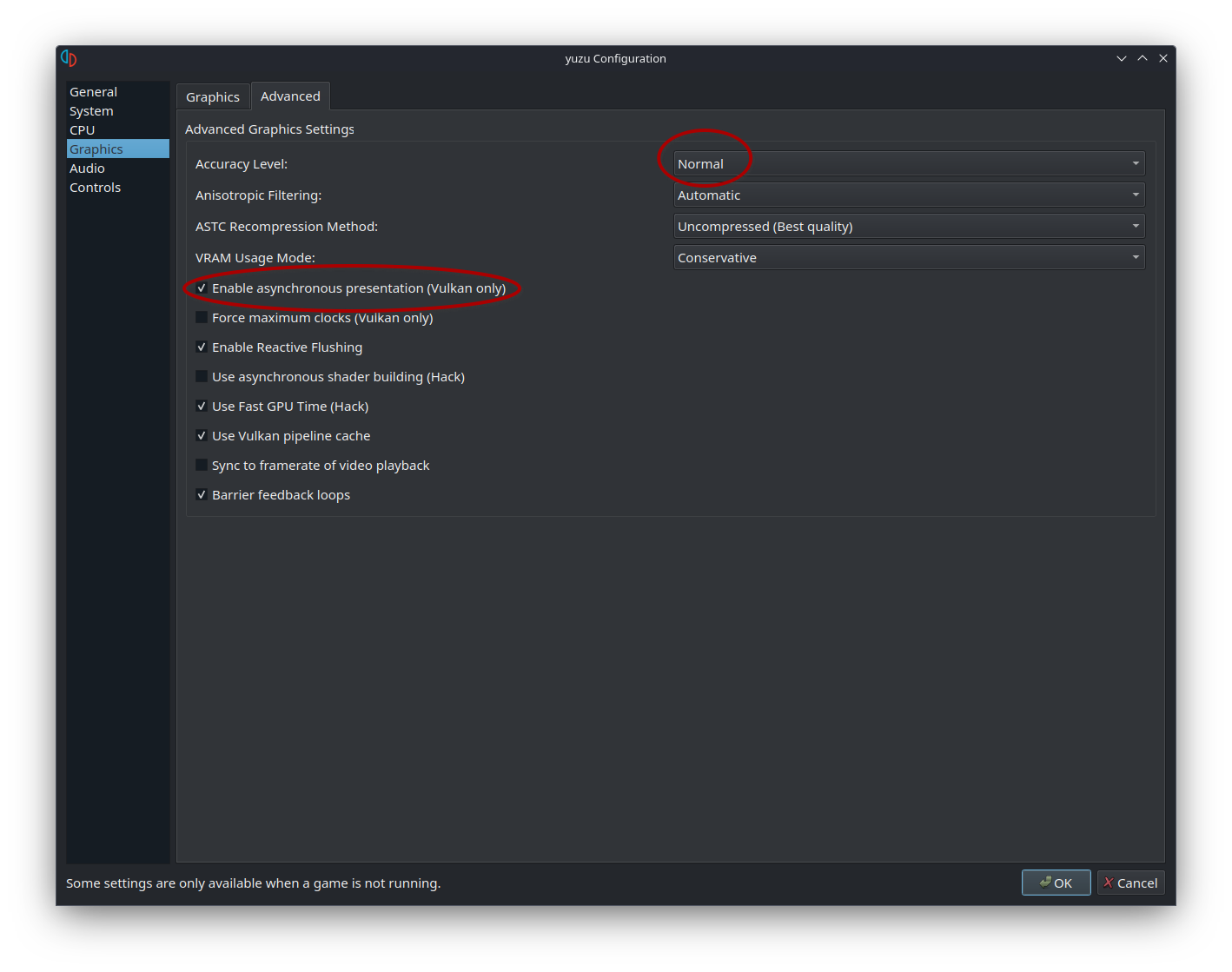Open the Anisotropic Filtering dropdown
This screenshot has width=1232, height=972.
click(909, 195)
